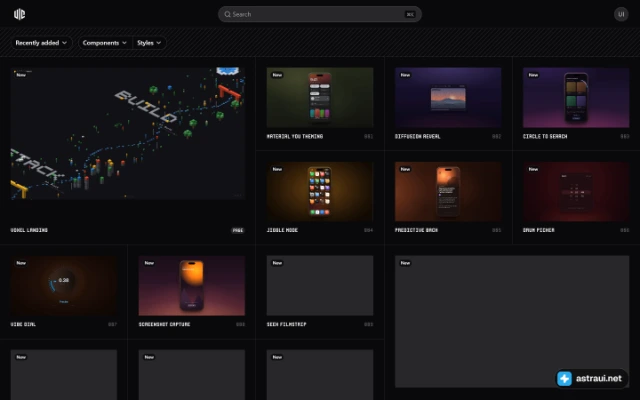
Task: Click the index number beside Material You Theming
Action: [368, 136]
